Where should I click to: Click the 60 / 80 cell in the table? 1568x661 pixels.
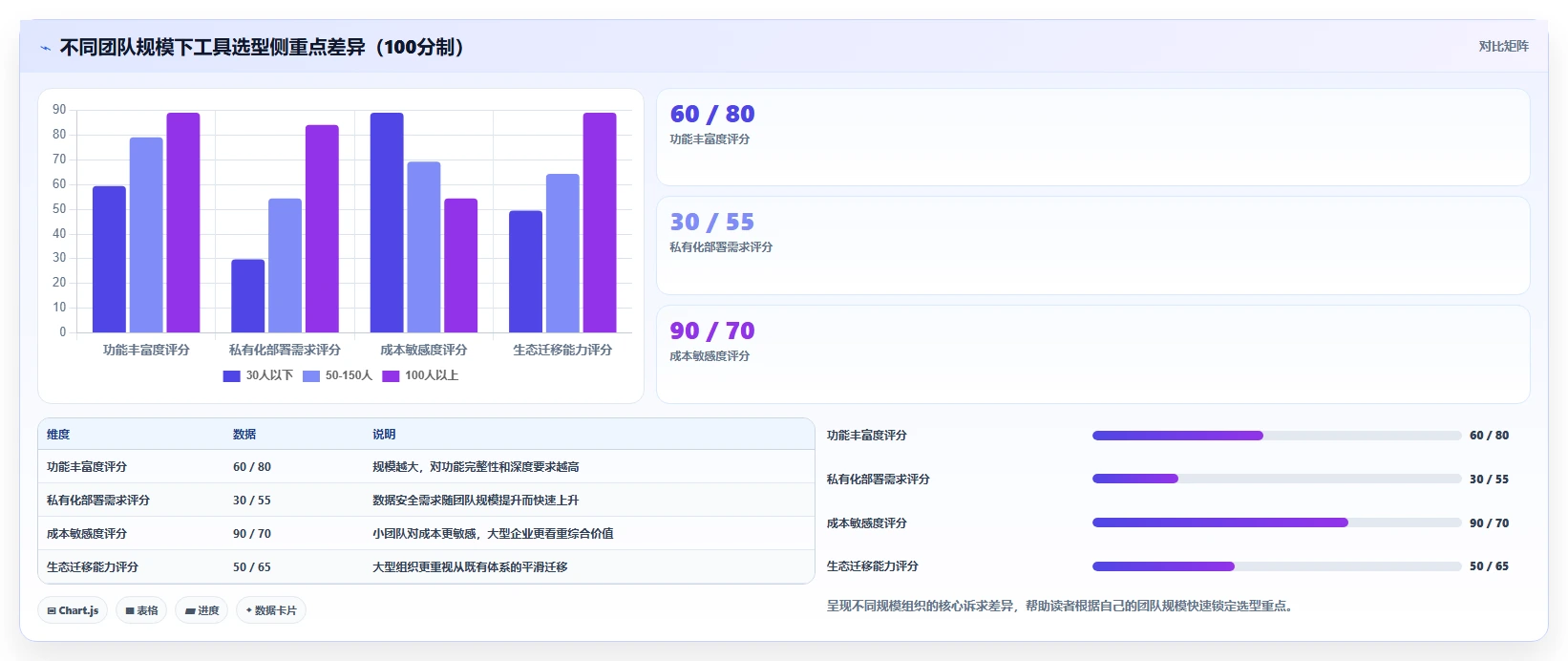pos(252,467)
